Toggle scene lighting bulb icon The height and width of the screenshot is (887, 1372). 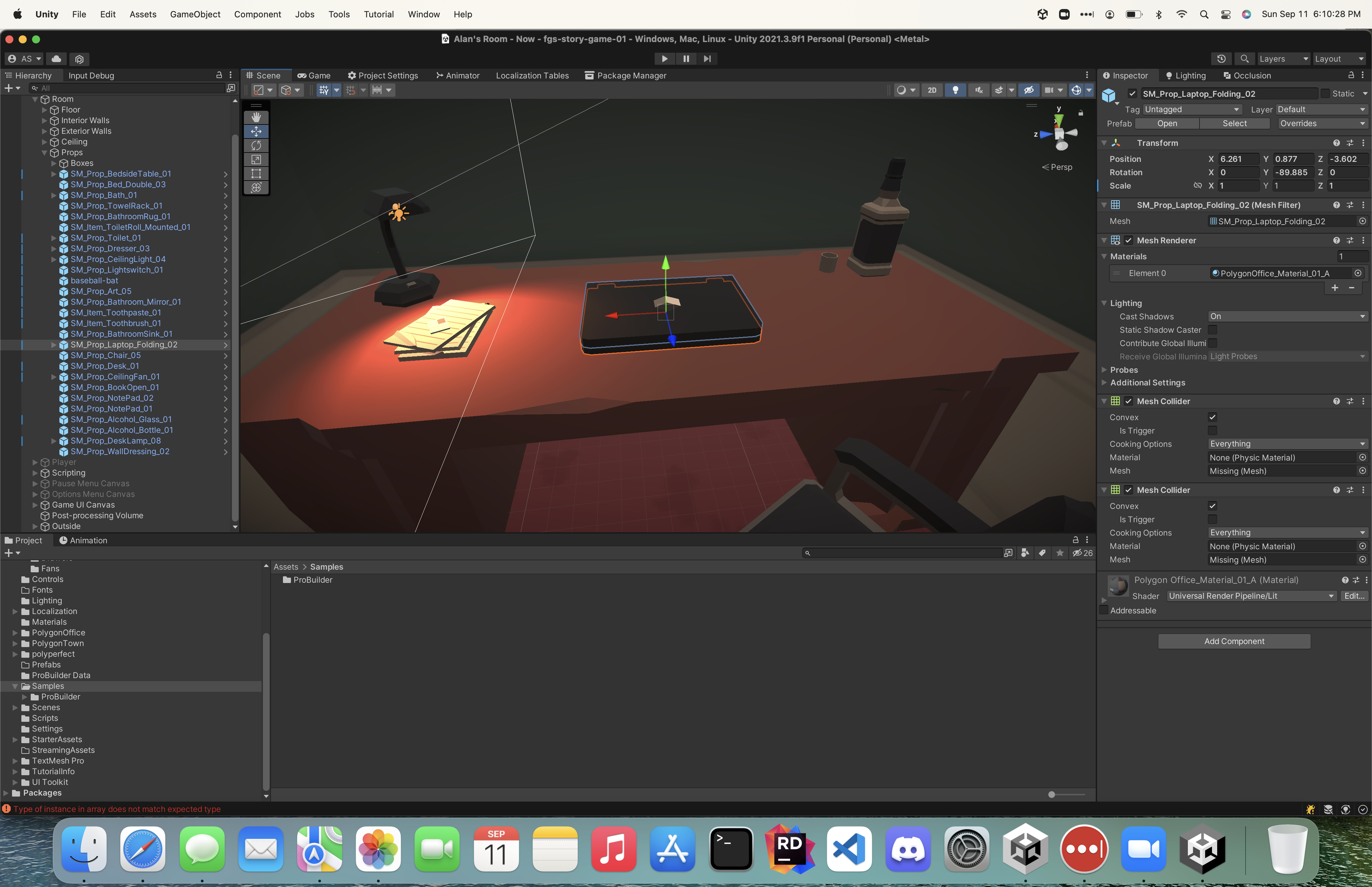click(x=955, y=90)
